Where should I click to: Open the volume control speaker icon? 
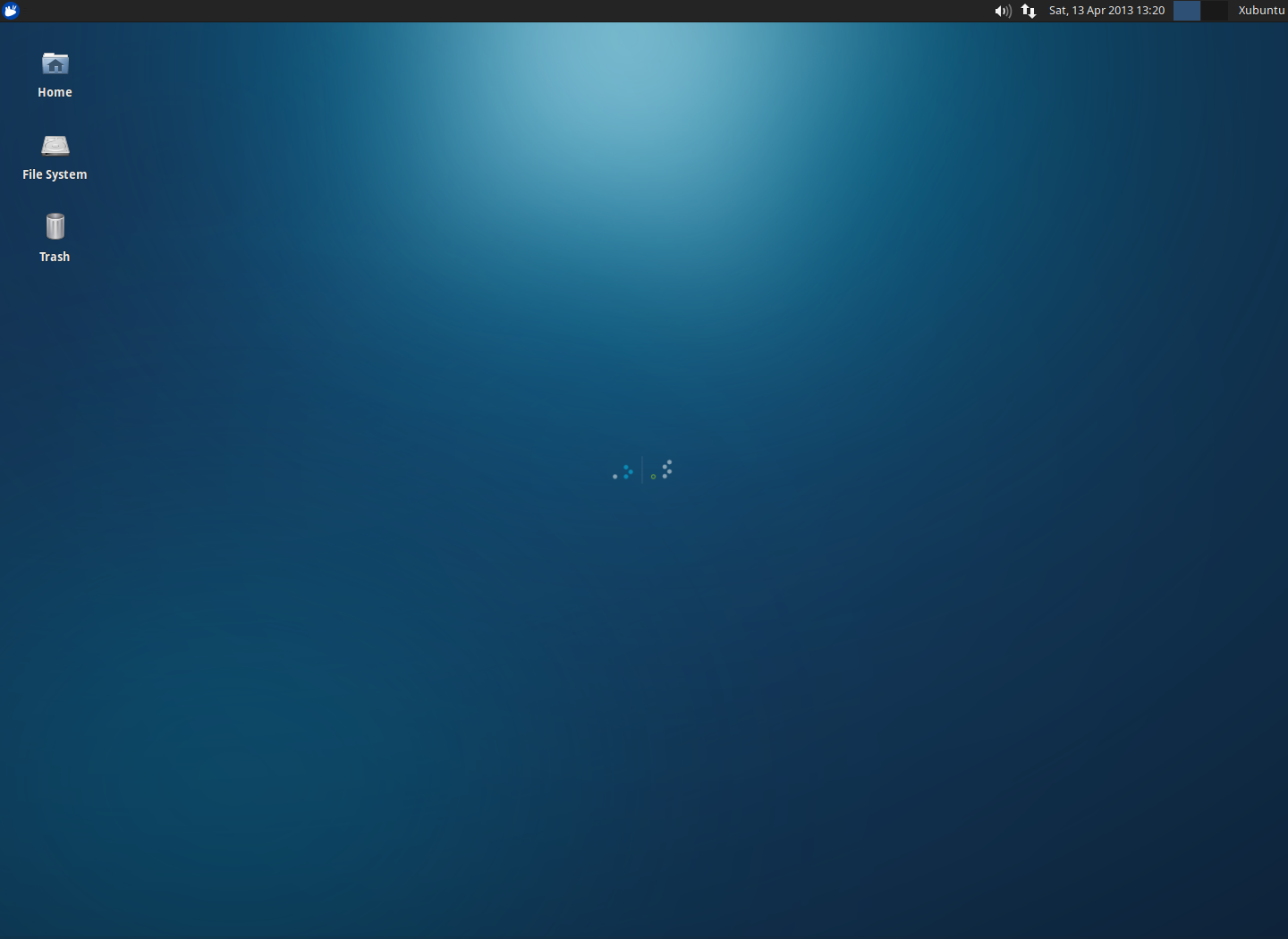click(x=1003, y=11)
